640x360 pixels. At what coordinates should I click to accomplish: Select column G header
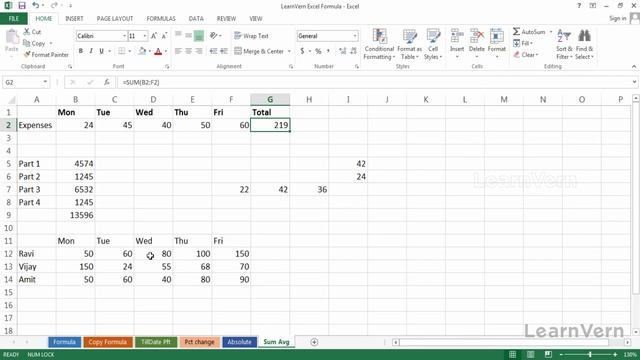[270, 99]
